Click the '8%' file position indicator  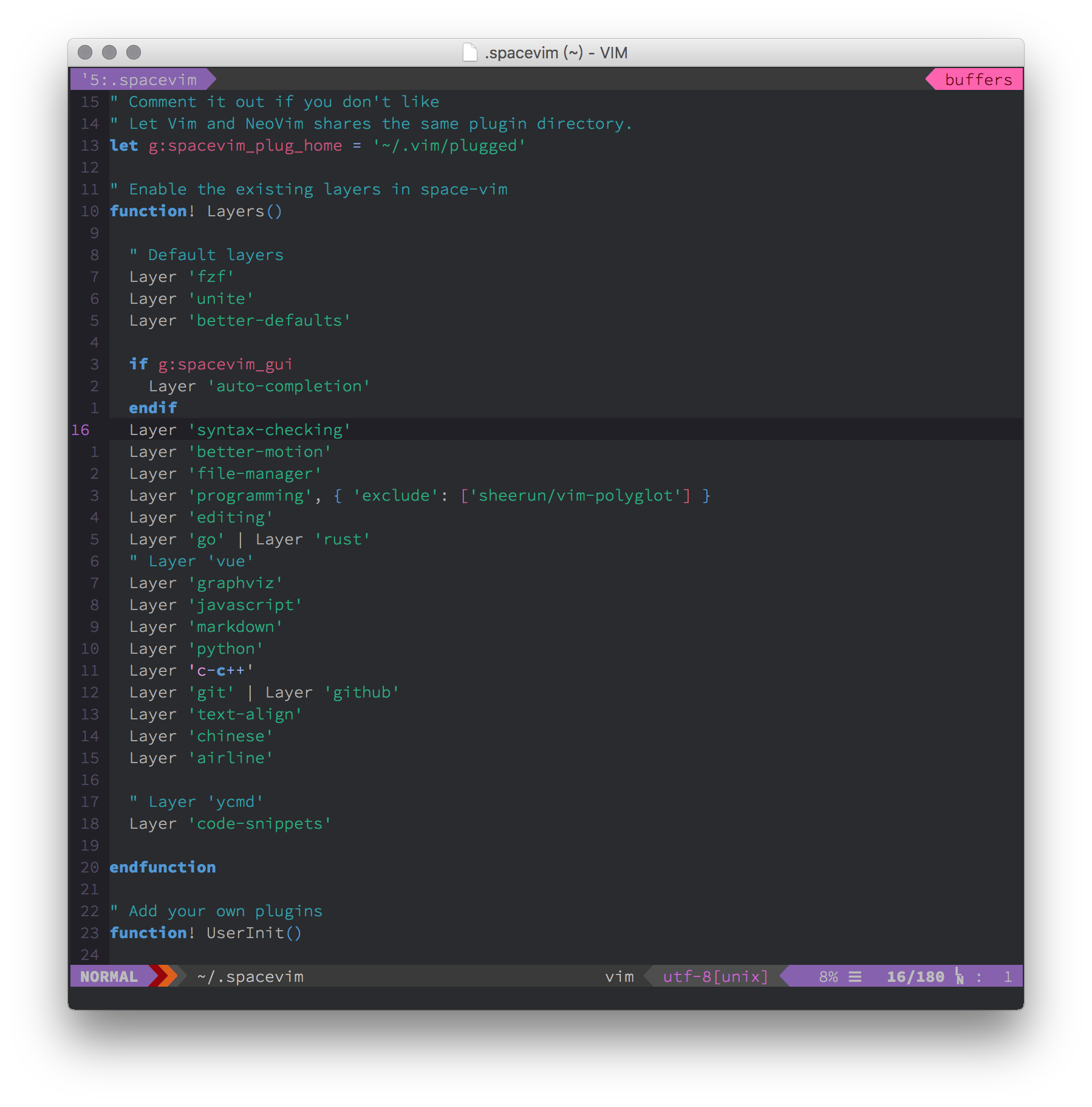click(x=828, y=976)
